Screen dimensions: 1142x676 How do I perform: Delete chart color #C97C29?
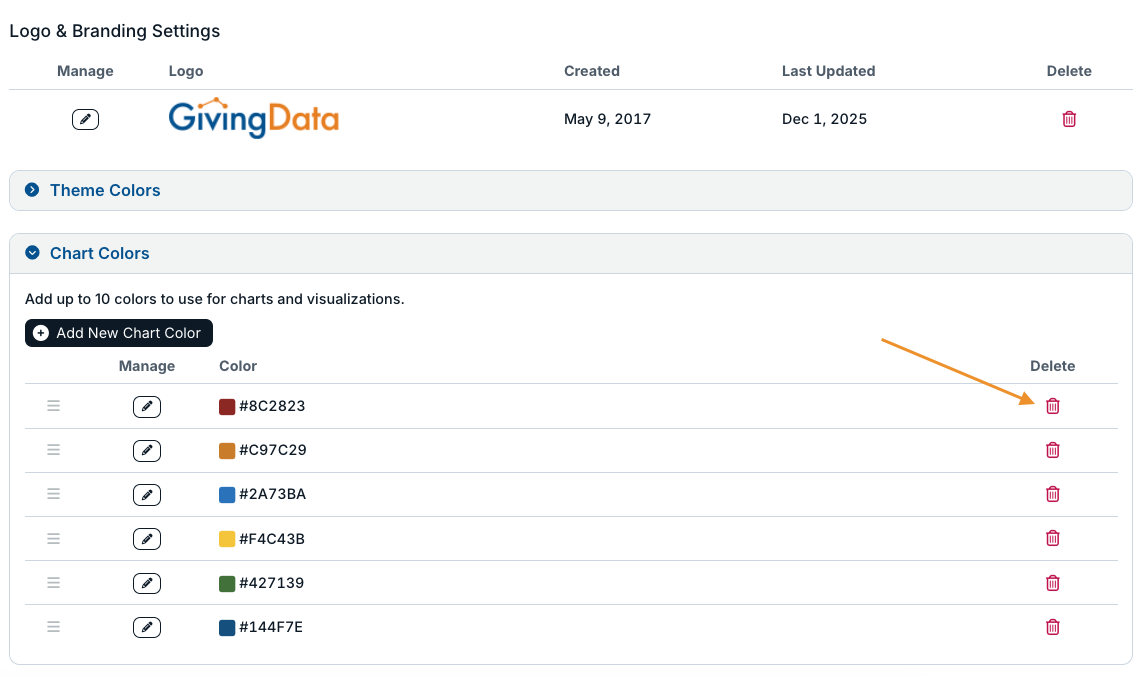[1052, 450]
